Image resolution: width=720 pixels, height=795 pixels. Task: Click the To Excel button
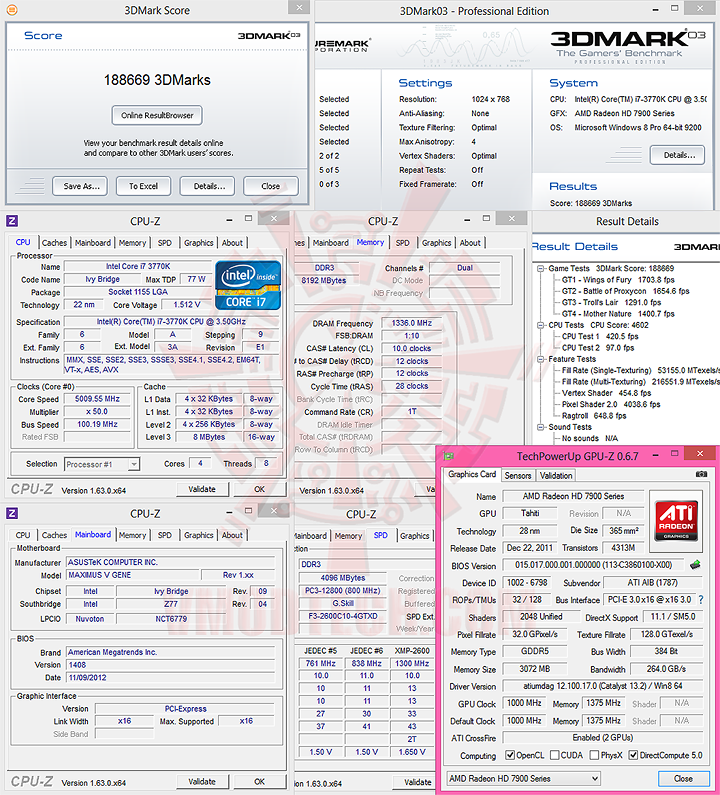(143, 186)
